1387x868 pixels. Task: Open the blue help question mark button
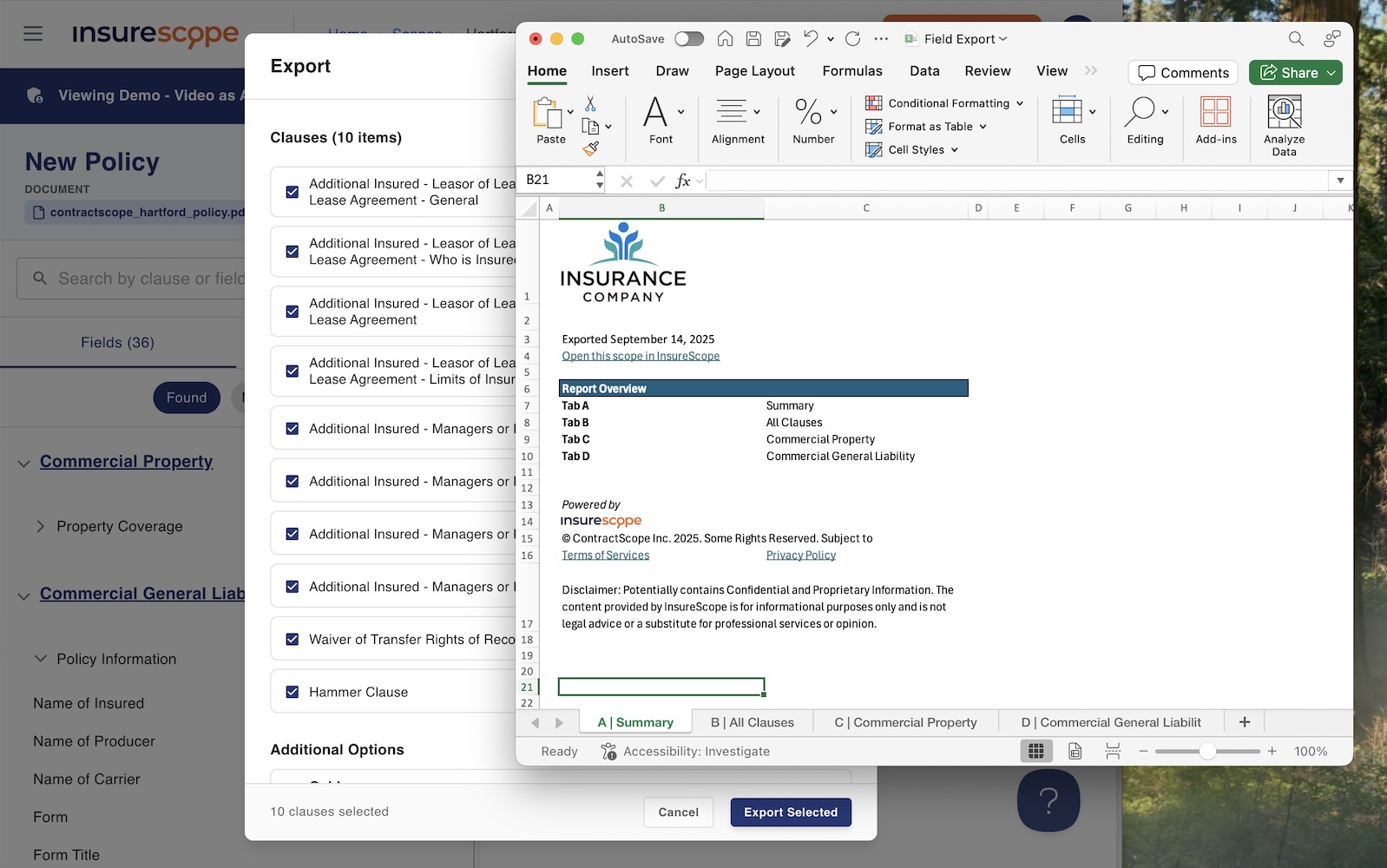(x=1048, y=799)
